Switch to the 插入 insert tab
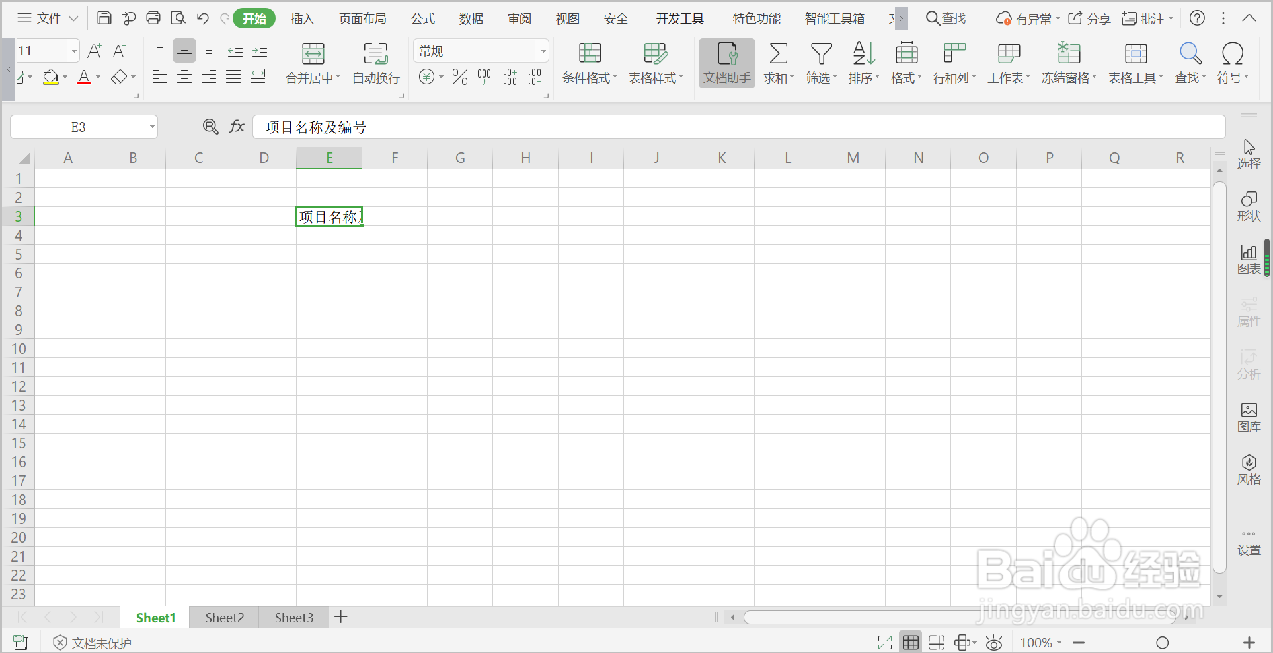 (302, 18)
